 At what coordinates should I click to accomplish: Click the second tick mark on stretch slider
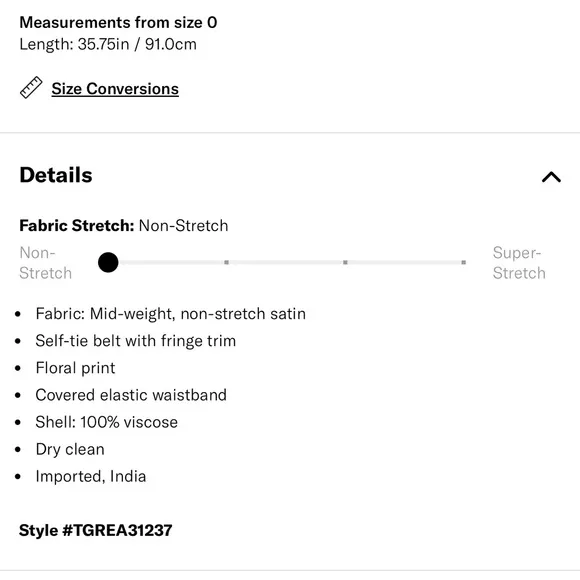point(226,262)
